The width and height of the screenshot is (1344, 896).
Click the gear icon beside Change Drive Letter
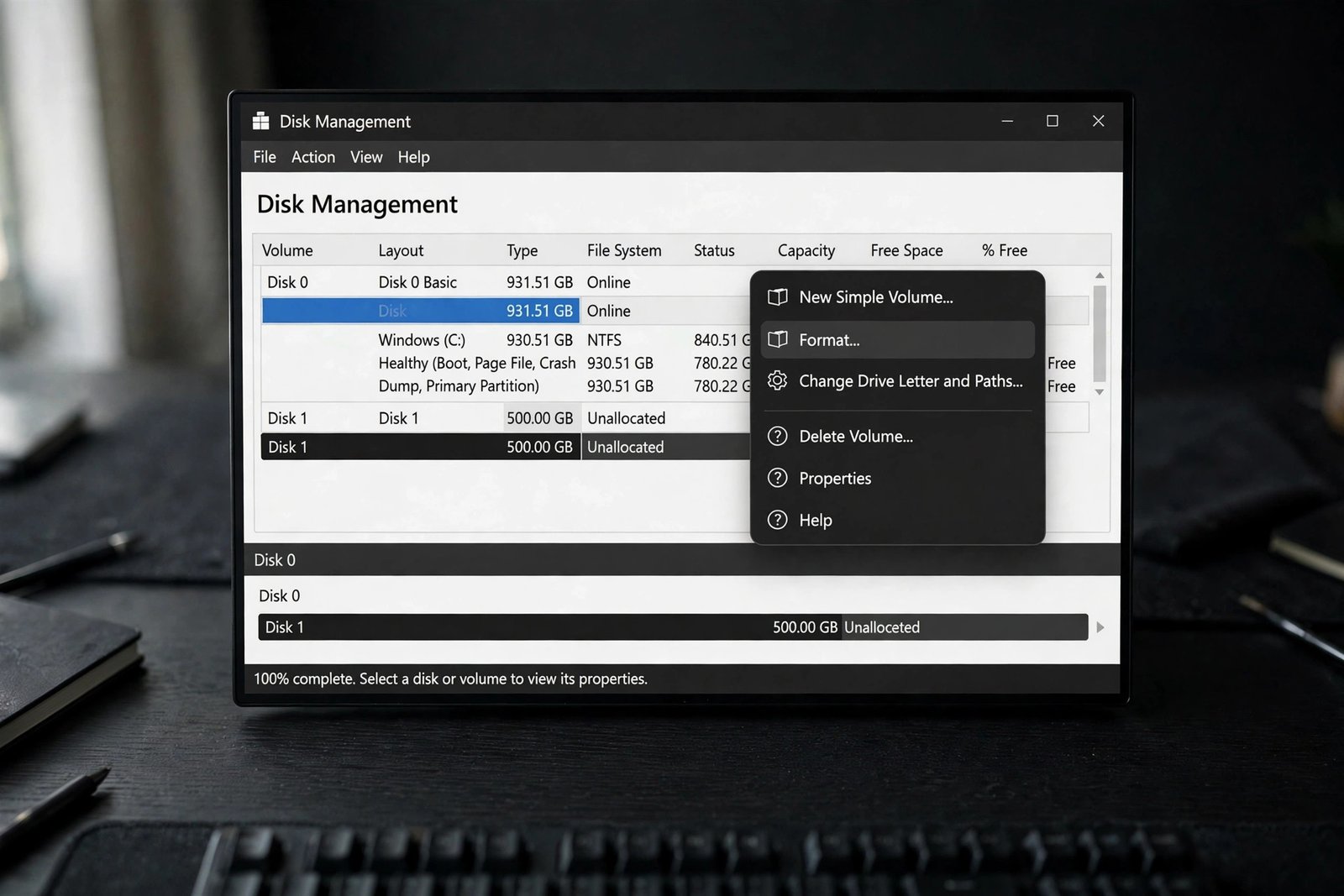coord(778,380)
